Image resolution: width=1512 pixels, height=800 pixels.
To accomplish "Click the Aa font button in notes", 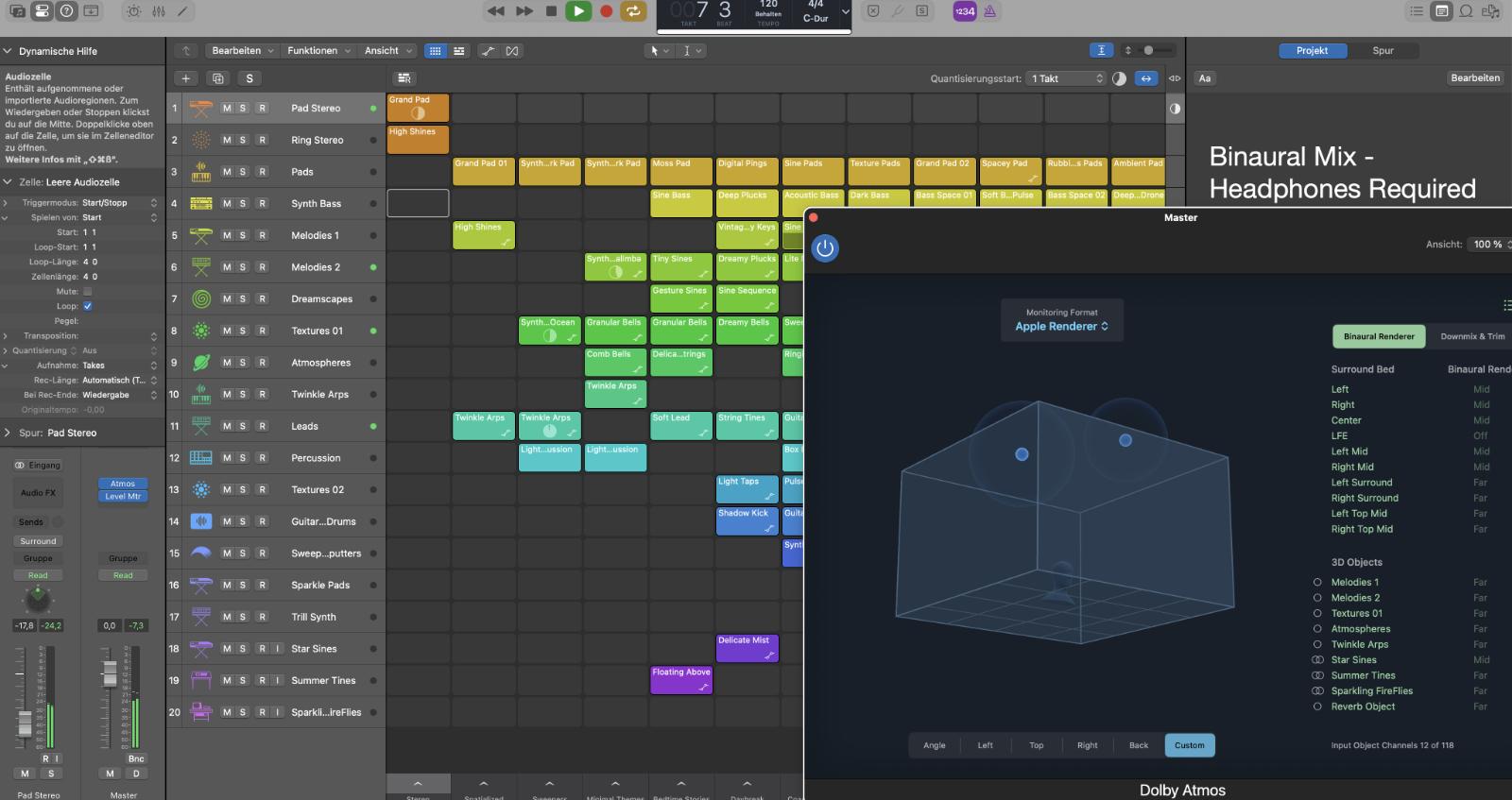I will click(1205, 78).
